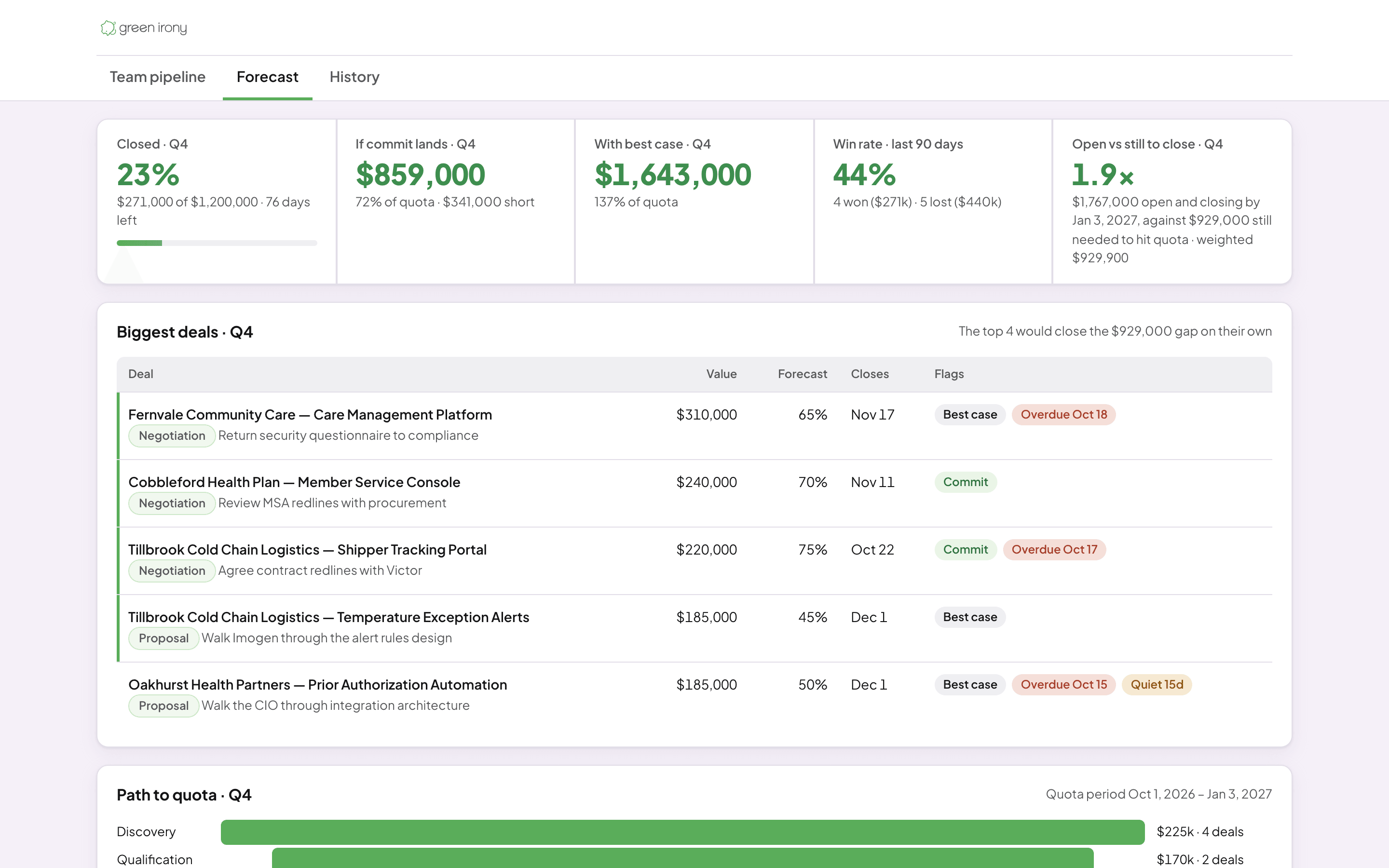Click the Negotiation stage pill for Tillbrook

172,570
